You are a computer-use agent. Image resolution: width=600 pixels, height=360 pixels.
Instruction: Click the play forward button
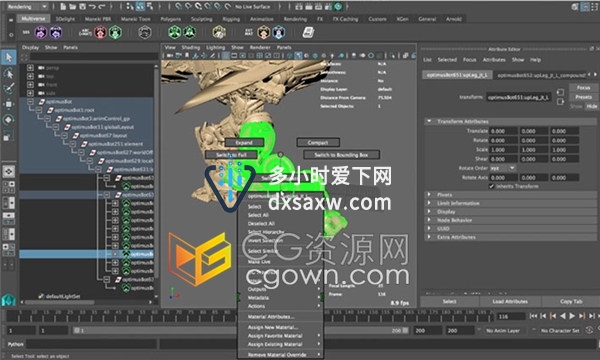(572, 316)
